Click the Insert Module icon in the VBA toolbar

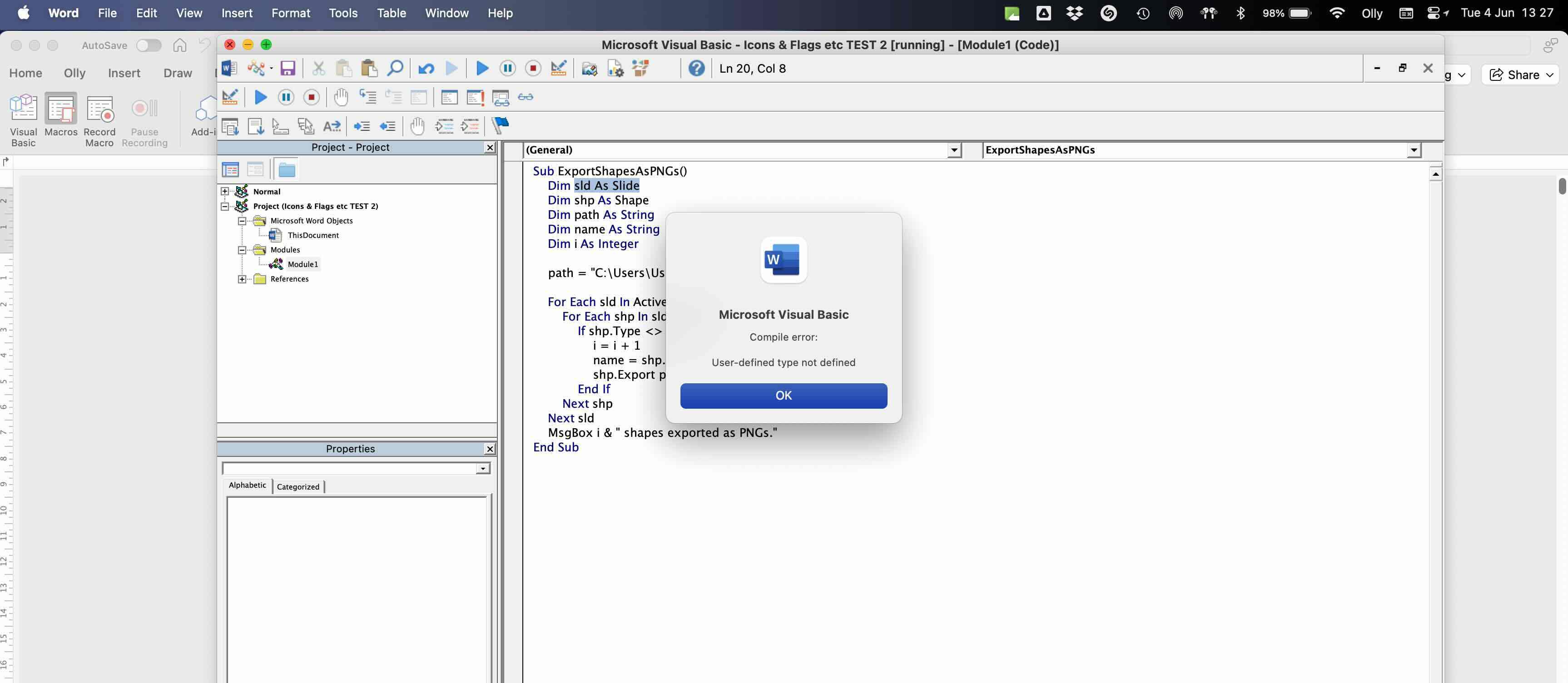(x=256, y=68)
